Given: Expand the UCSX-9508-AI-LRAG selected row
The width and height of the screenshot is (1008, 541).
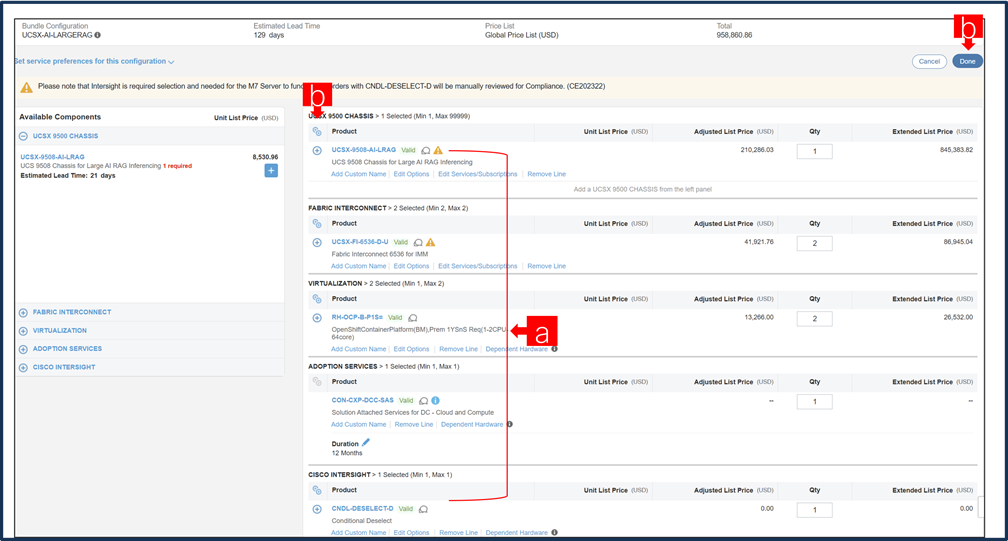Looking at the screenshot, I should [x=317, y=150].
